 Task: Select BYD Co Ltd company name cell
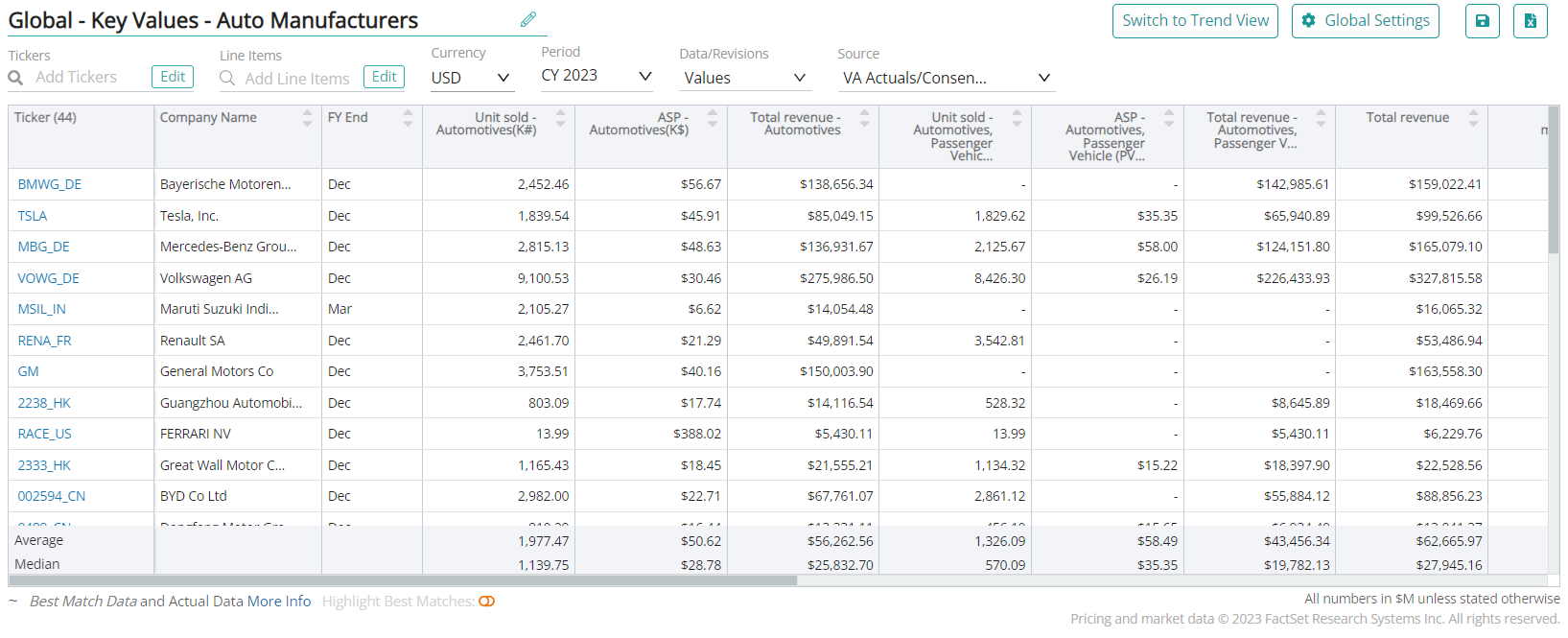point(238,496)
